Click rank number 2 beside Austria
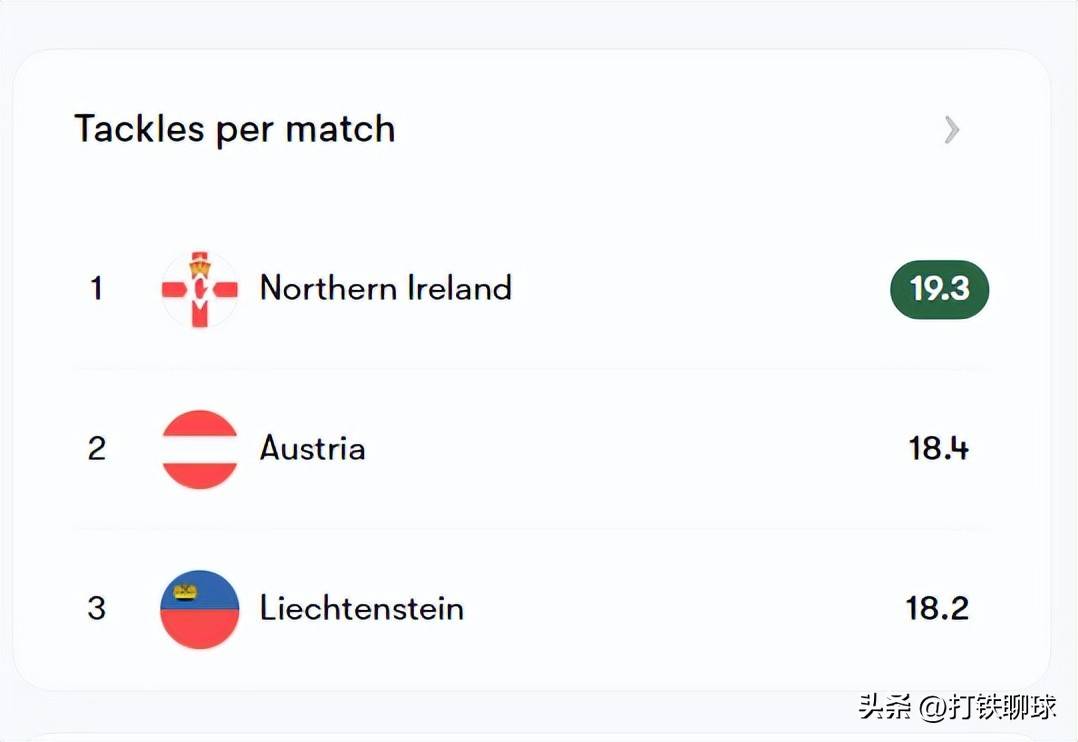The width and height of the screenshot is (1078, 742). pos(96,448)
